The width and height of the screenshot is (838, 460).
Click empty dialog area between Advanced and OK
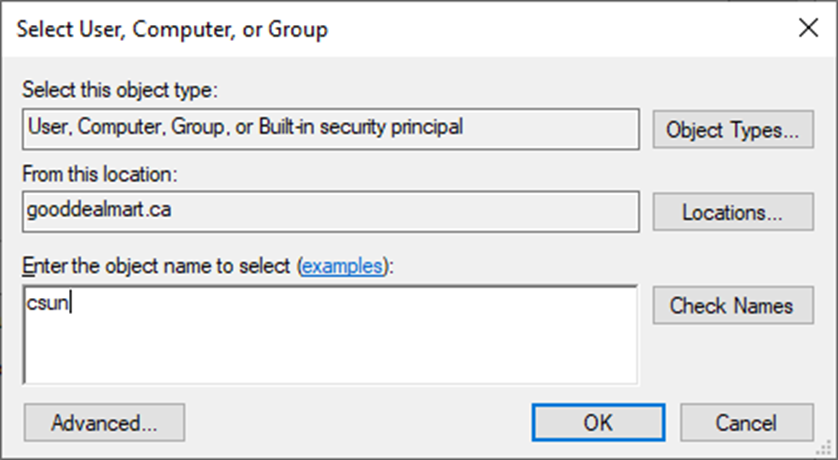pyautogui.click(x=358, y=423)
